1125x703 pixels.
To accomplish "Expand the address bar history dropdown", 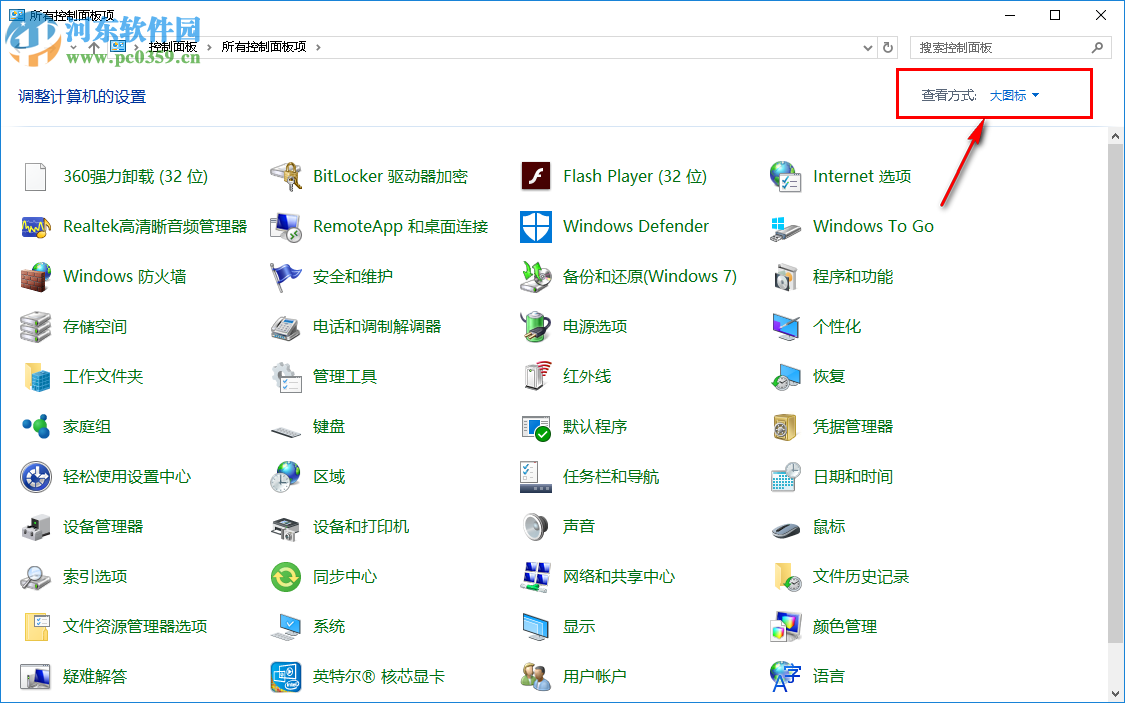I will click(x=867, y=47).
